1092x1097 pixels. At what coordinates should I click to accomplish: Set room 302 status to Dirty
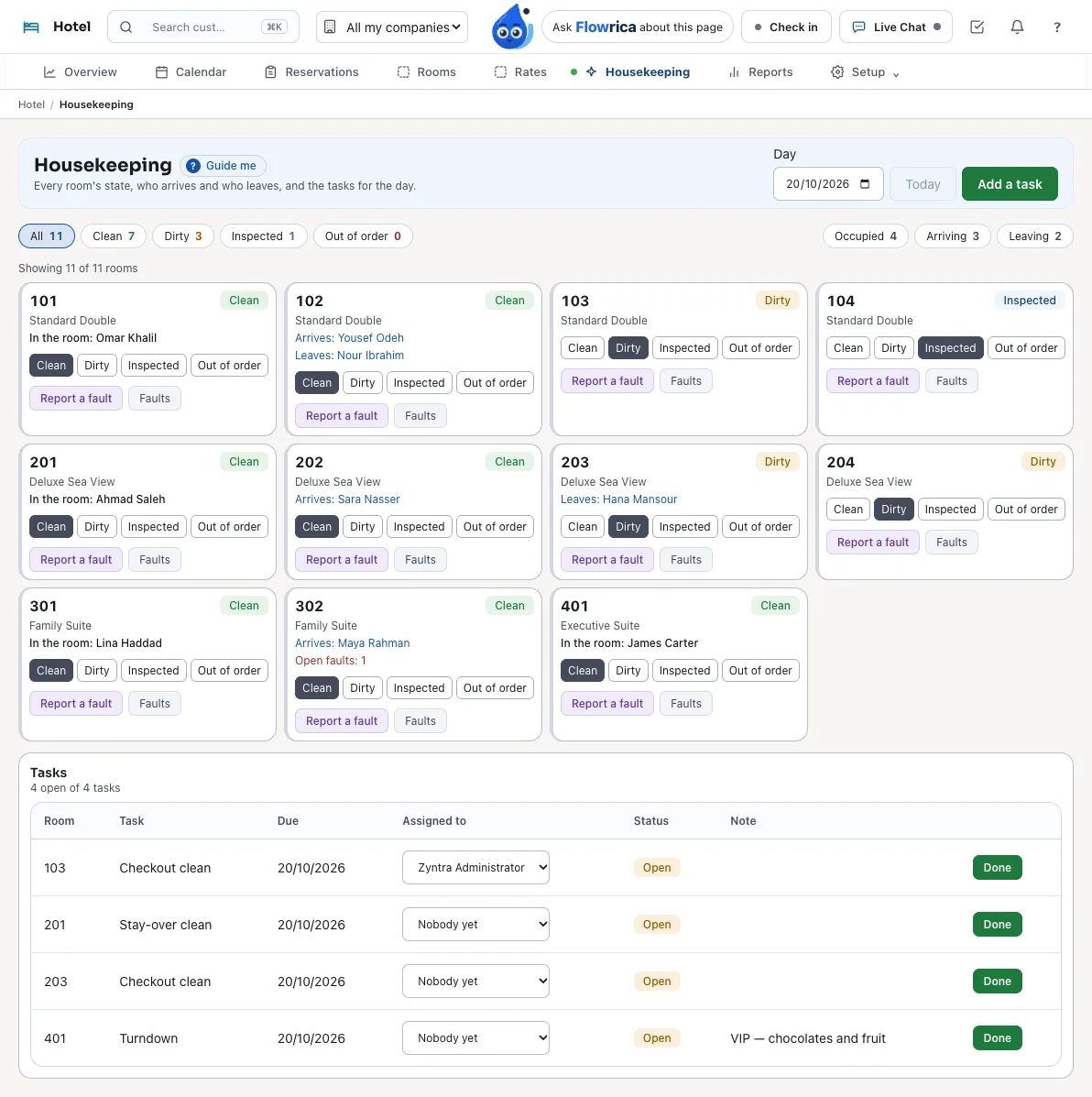363,687
